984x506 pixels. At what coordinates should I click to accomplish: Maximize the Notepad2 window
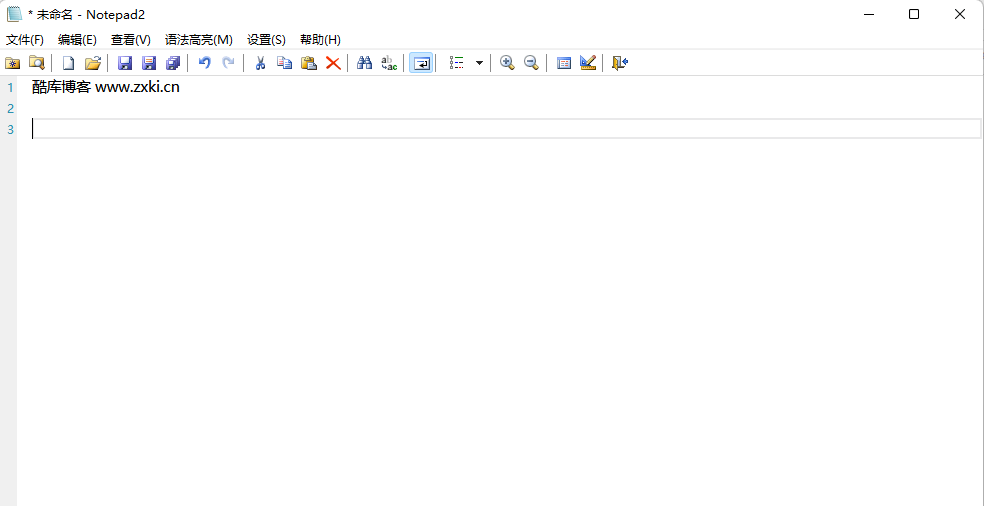click(x=914, y=14)
